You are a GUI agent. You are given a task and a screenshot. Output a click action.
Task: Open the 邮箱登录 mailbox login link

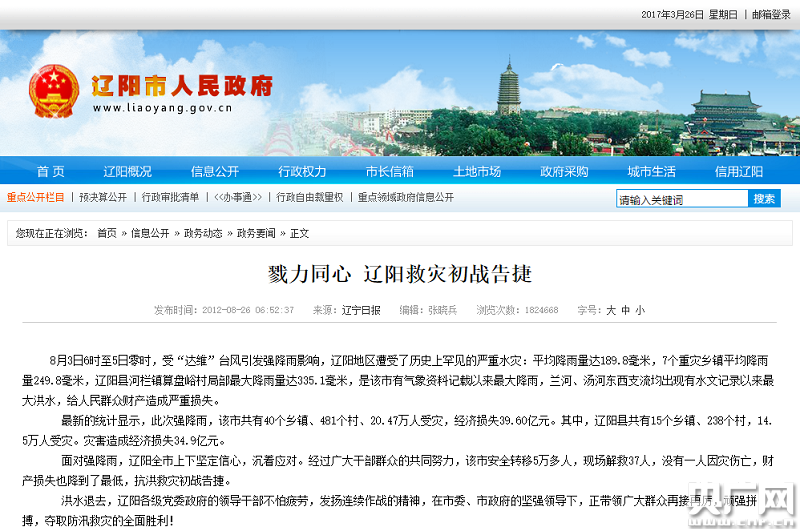(769, 14)
